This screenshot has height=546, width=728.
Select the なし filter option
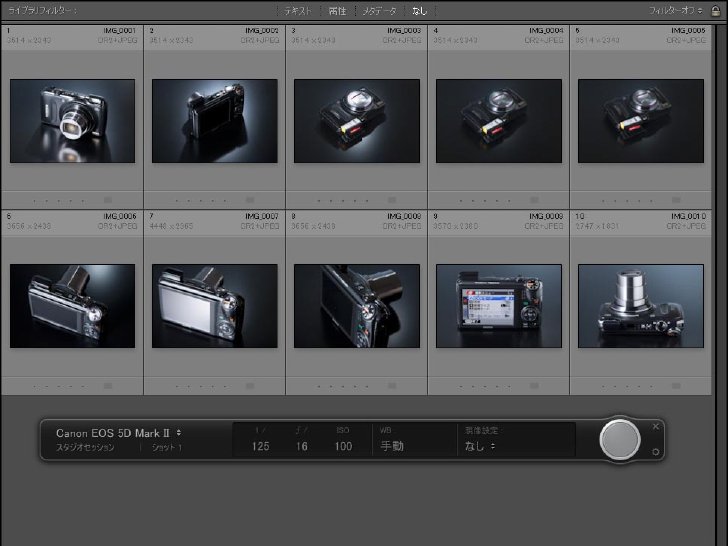point(419,11)
